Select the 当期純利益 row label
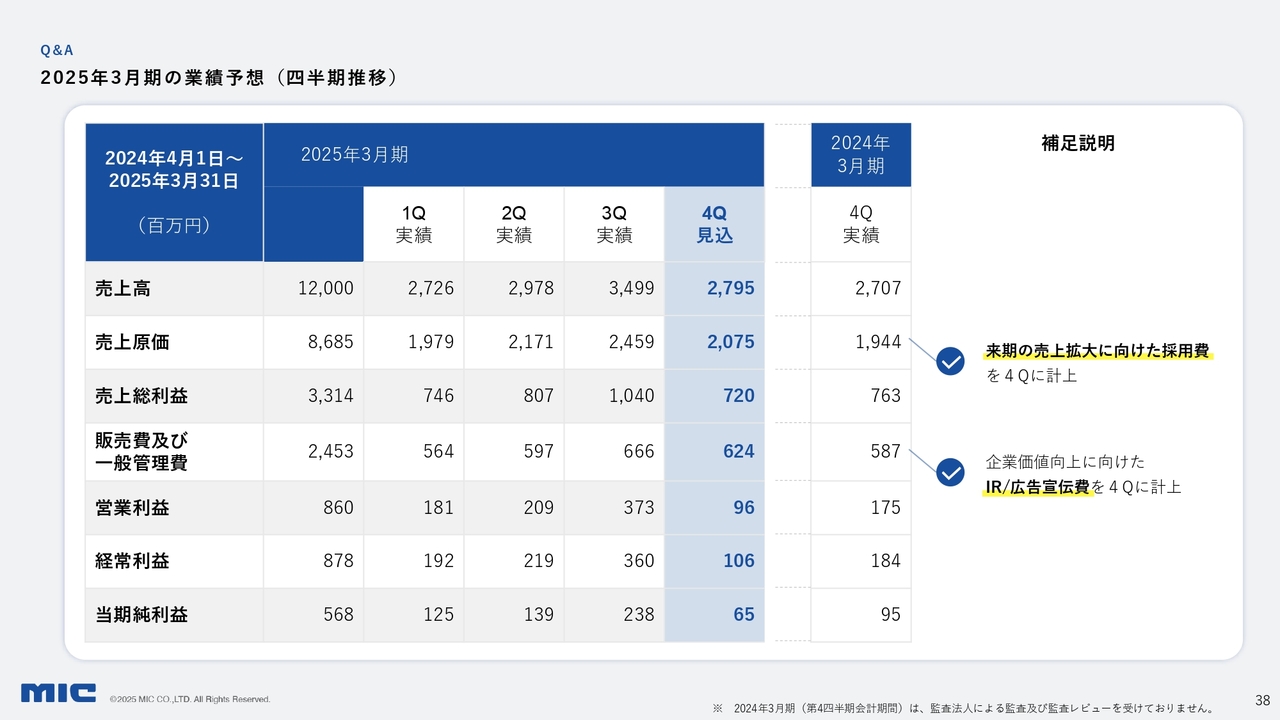 [141, 615]
